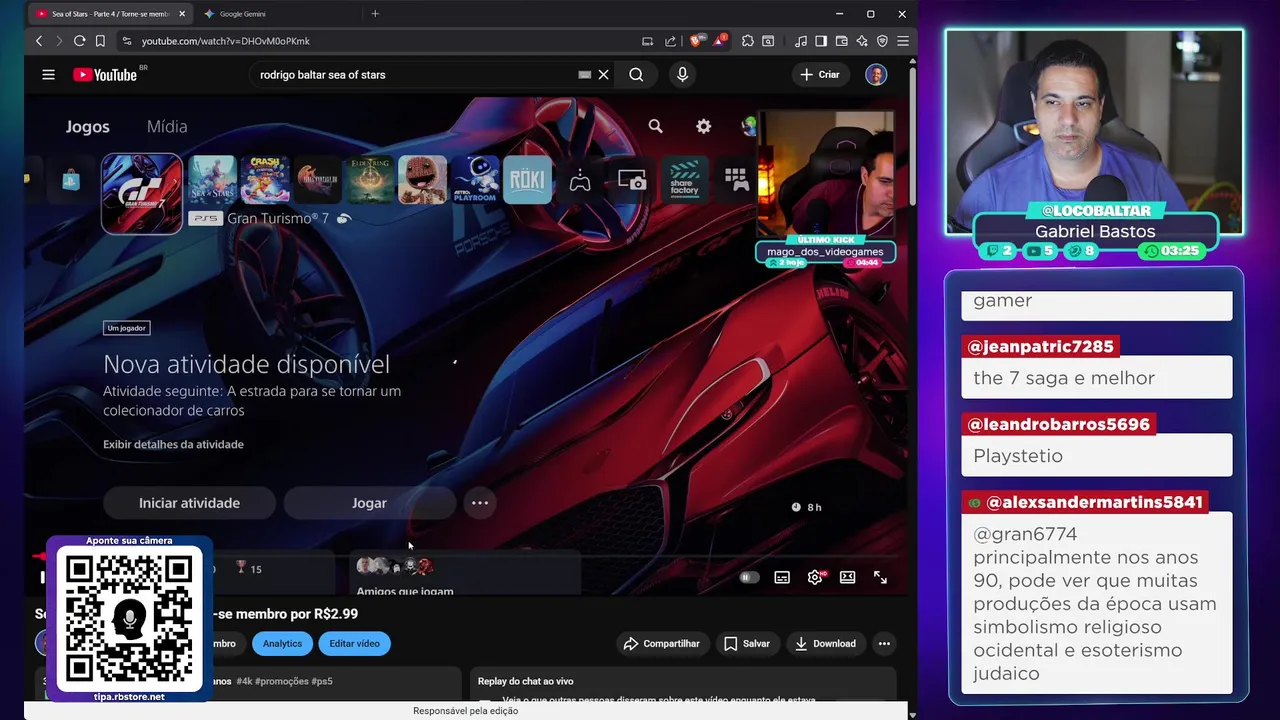
Task: Open the Game Library grid icon
Action: (x=737, y=180)
